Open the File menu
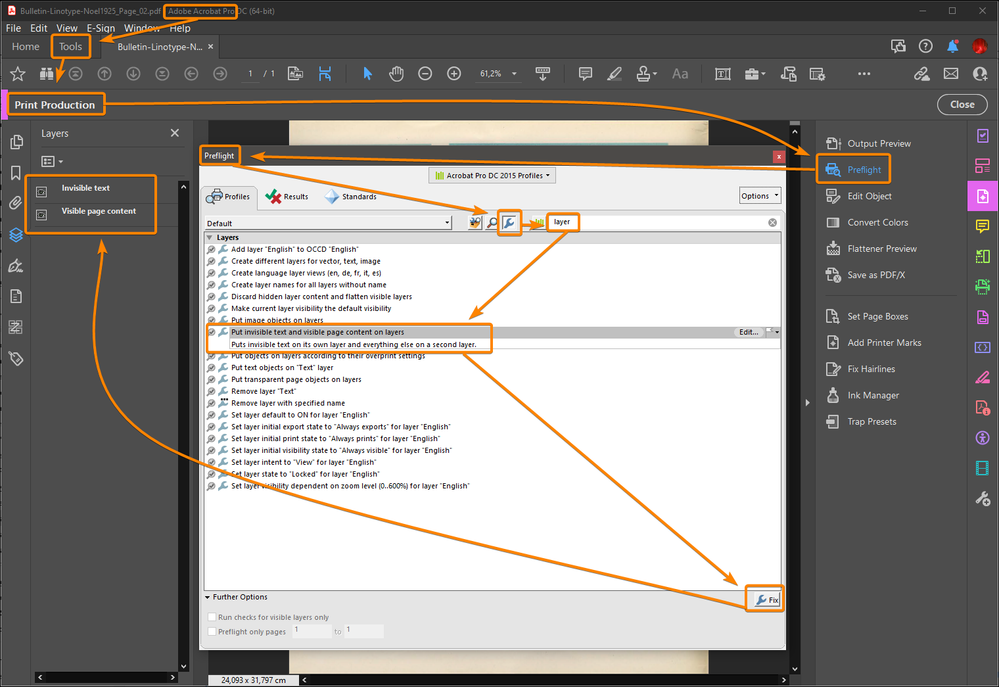 coord(13,28)
